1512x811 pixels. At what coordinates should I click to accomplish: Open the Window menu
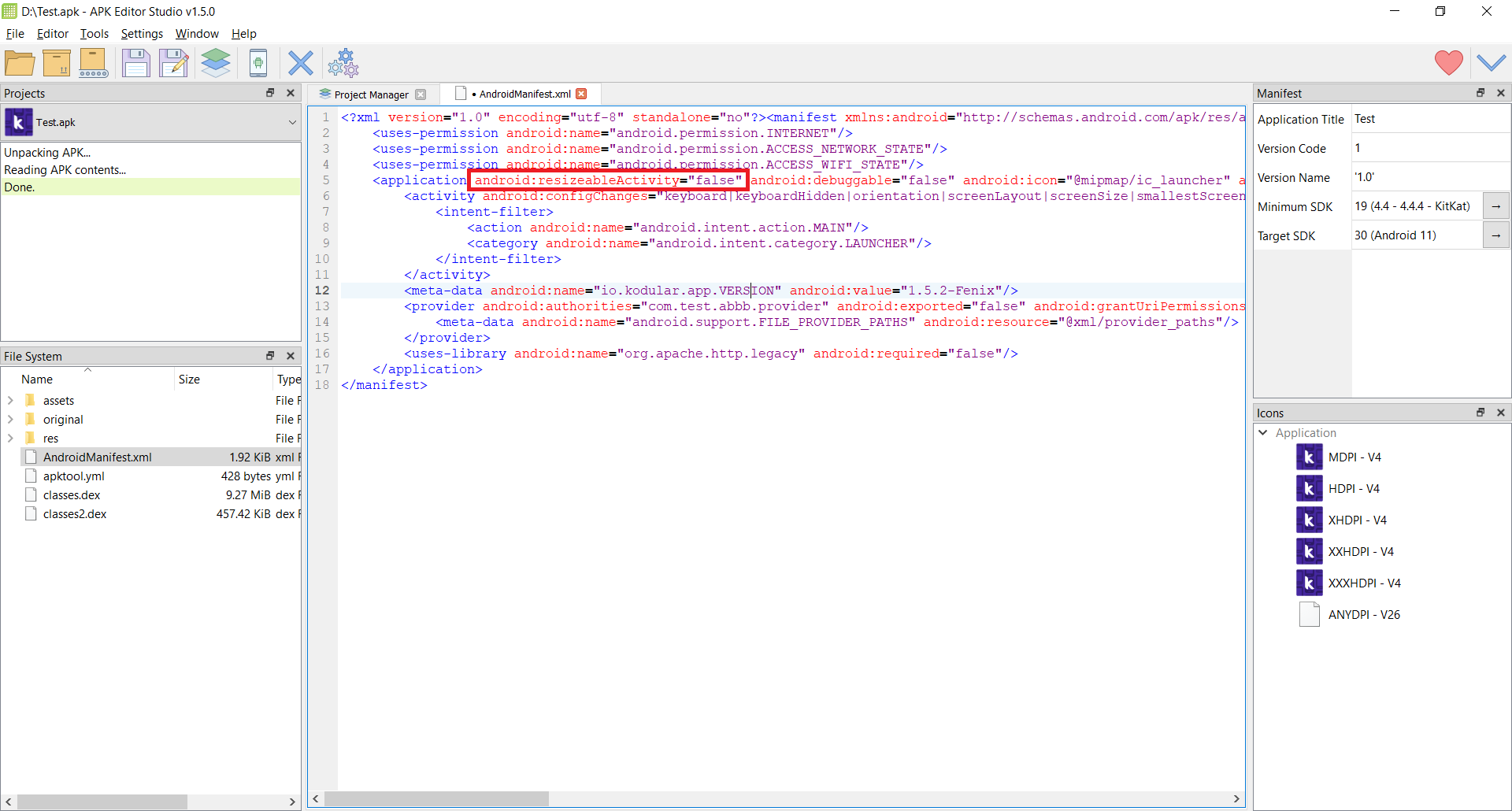coord(197,34)
